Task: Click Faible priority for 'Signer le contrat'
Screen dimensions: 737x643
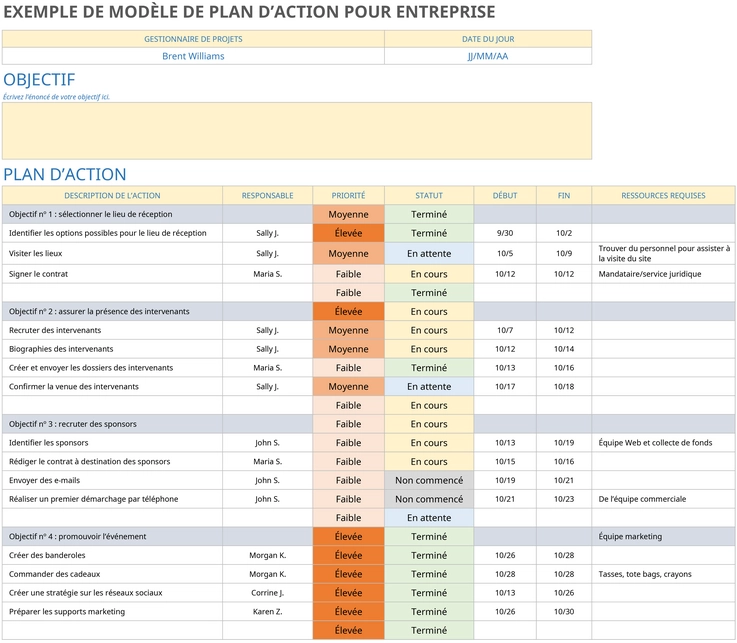Action: click(x=348, y=274)
